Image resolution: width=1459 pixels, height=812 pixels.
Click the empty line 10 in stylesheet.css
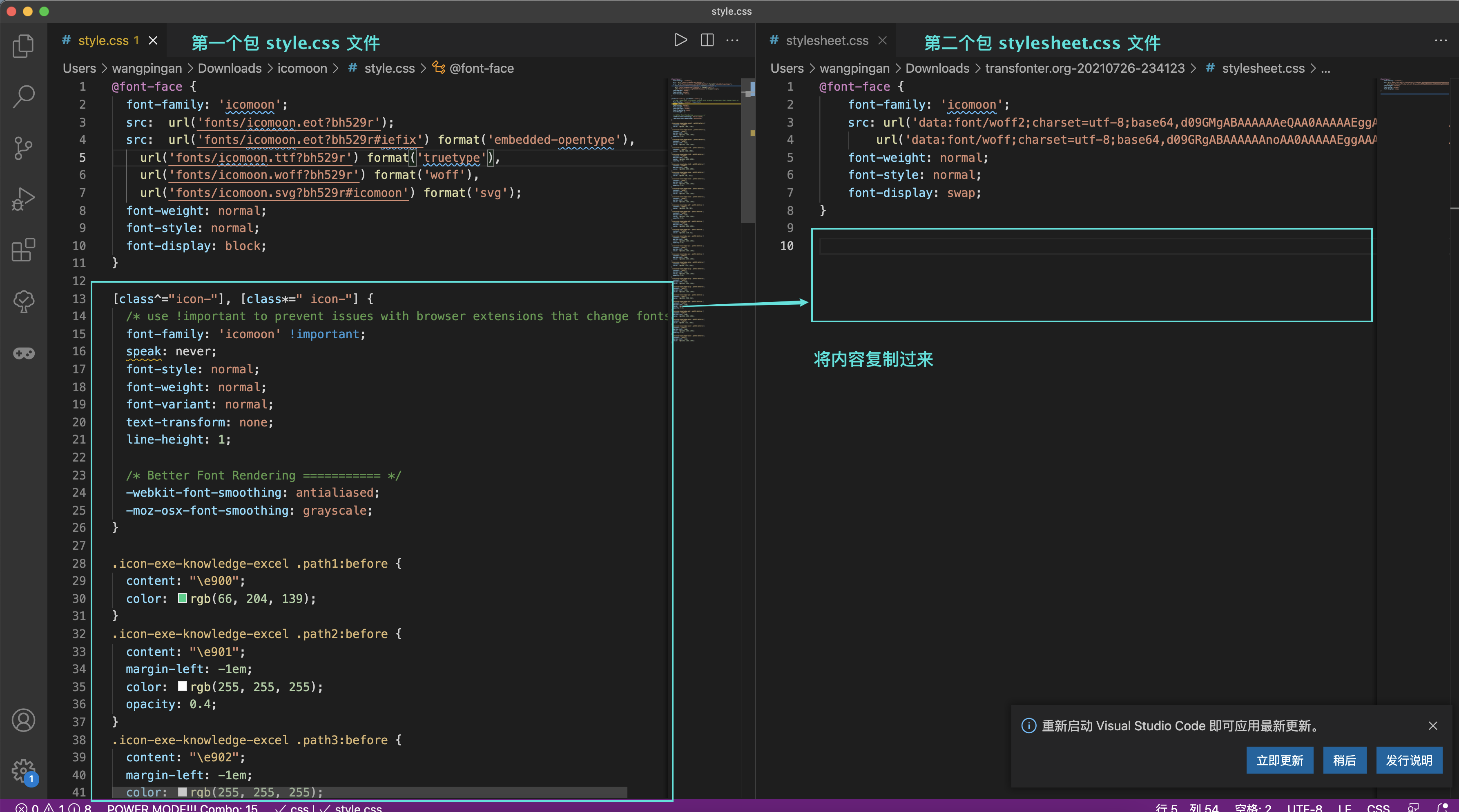[1076, 246]
